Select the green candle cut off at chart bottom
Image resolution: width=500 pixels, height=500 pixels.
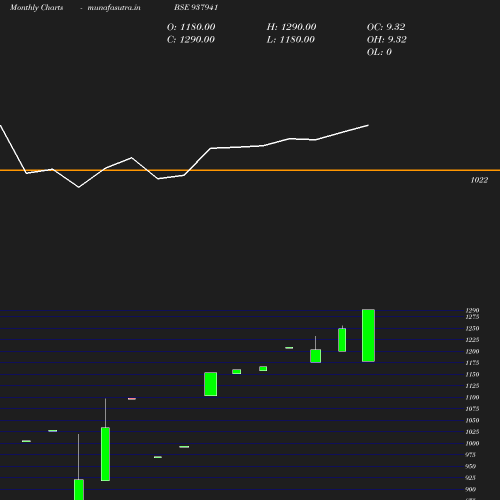coord(79,489)
